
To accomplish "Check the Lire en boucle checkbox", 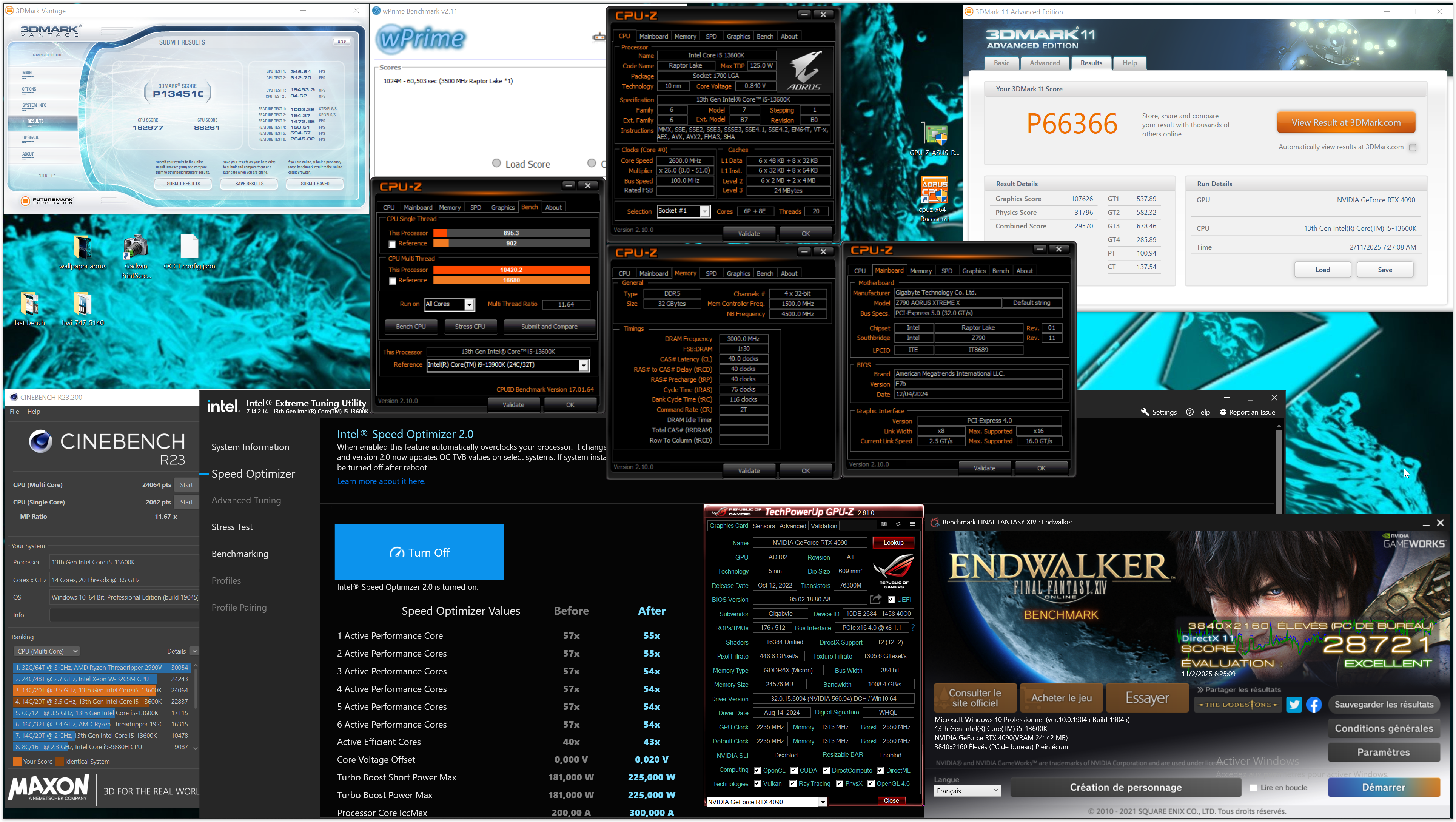I will [1254, 788].
